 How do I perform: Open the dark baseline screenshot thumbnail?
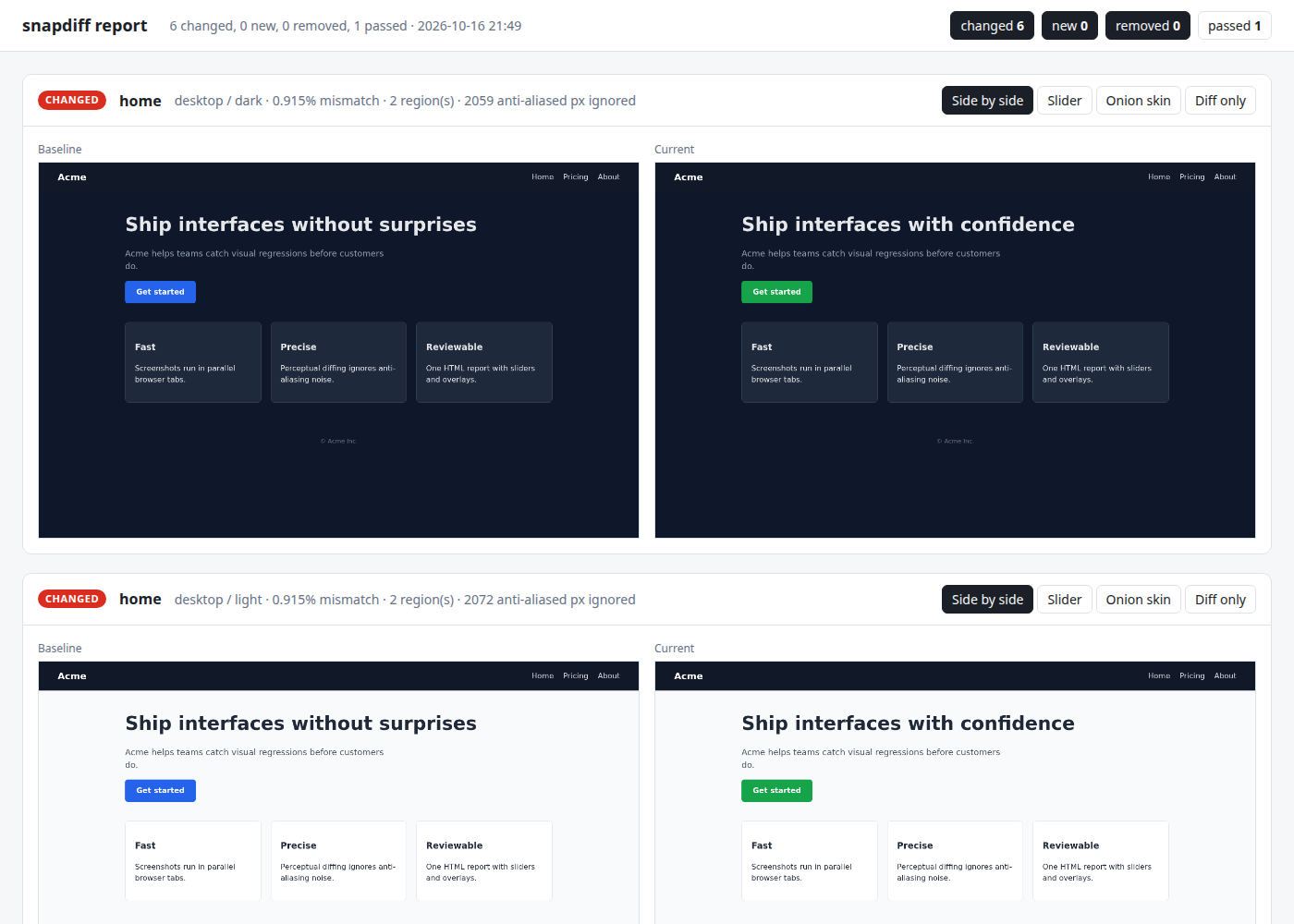(x=338, y=350)
